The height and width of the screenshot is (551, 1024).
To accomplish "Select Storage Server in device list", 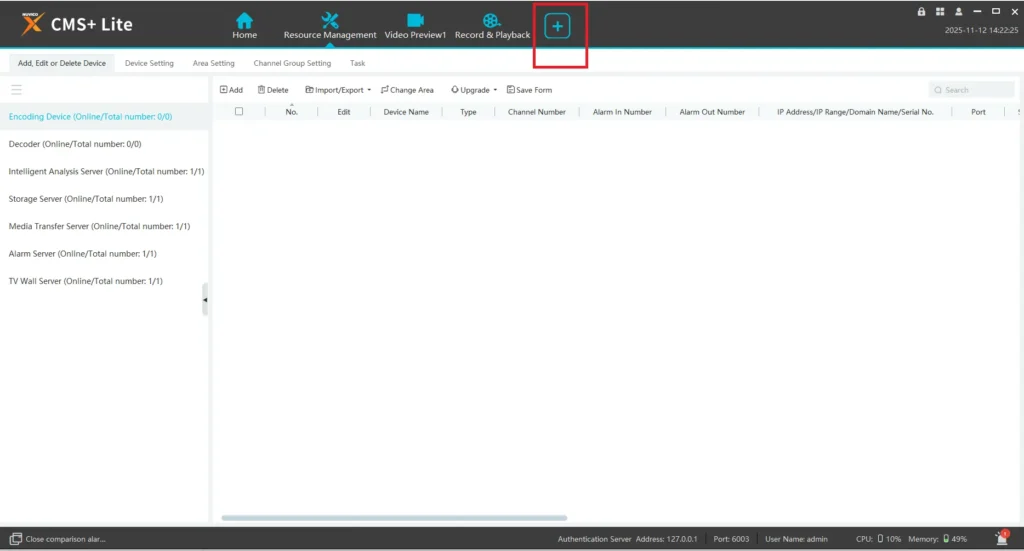I will pyautogui.click(x=86, y=199).
